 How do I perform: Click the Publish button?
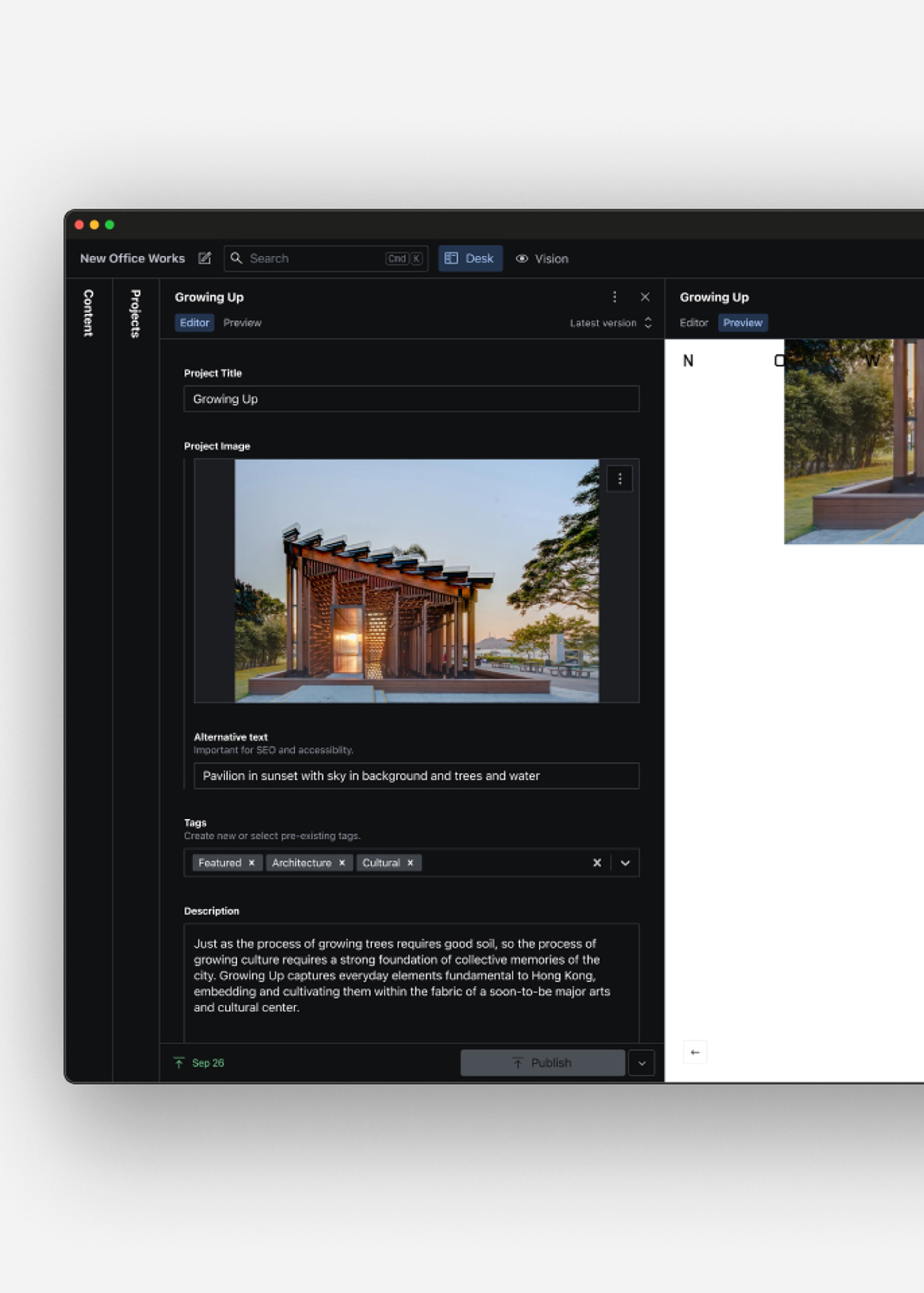click(x=543, y=1063)
